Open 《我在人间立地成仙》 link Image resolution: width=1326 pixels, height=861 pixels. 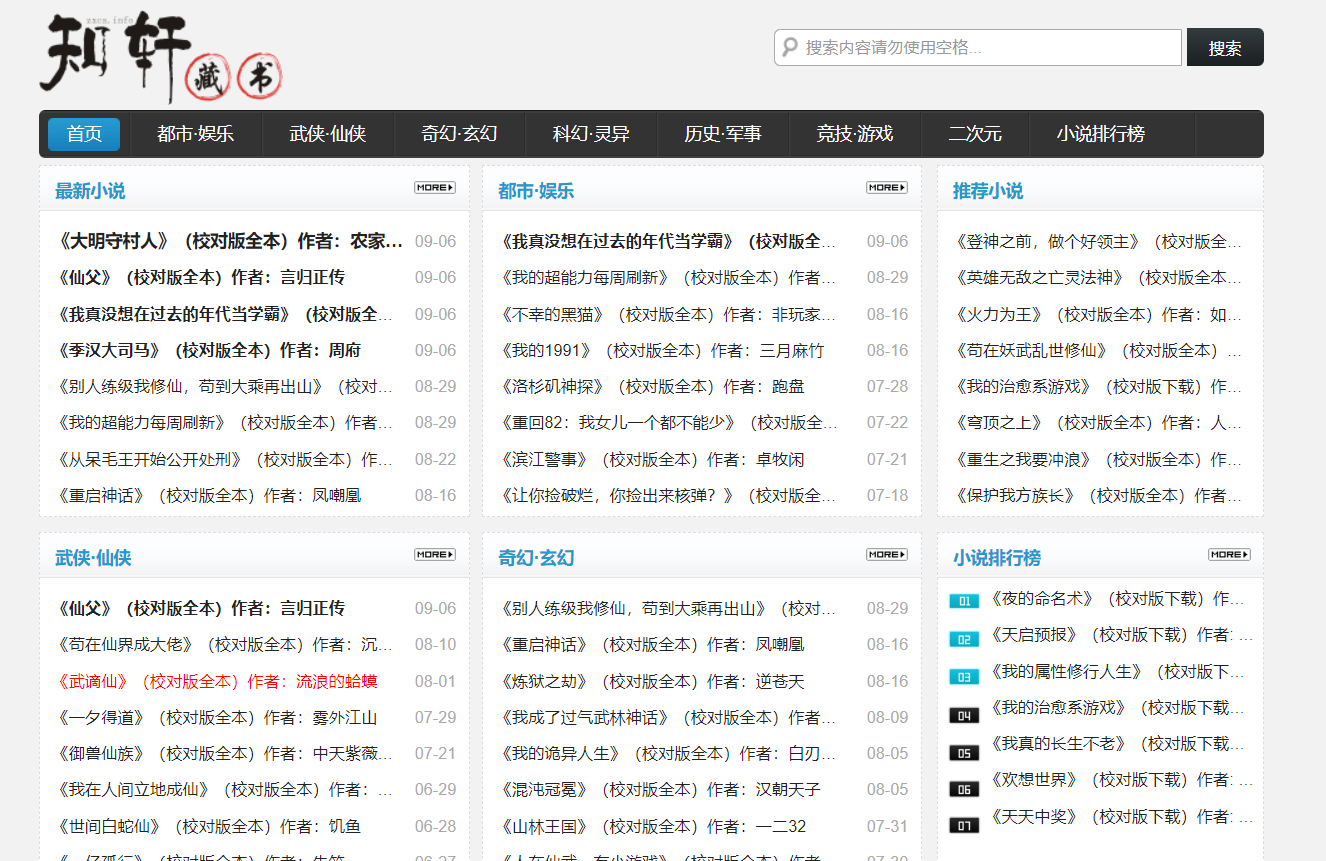226,789
